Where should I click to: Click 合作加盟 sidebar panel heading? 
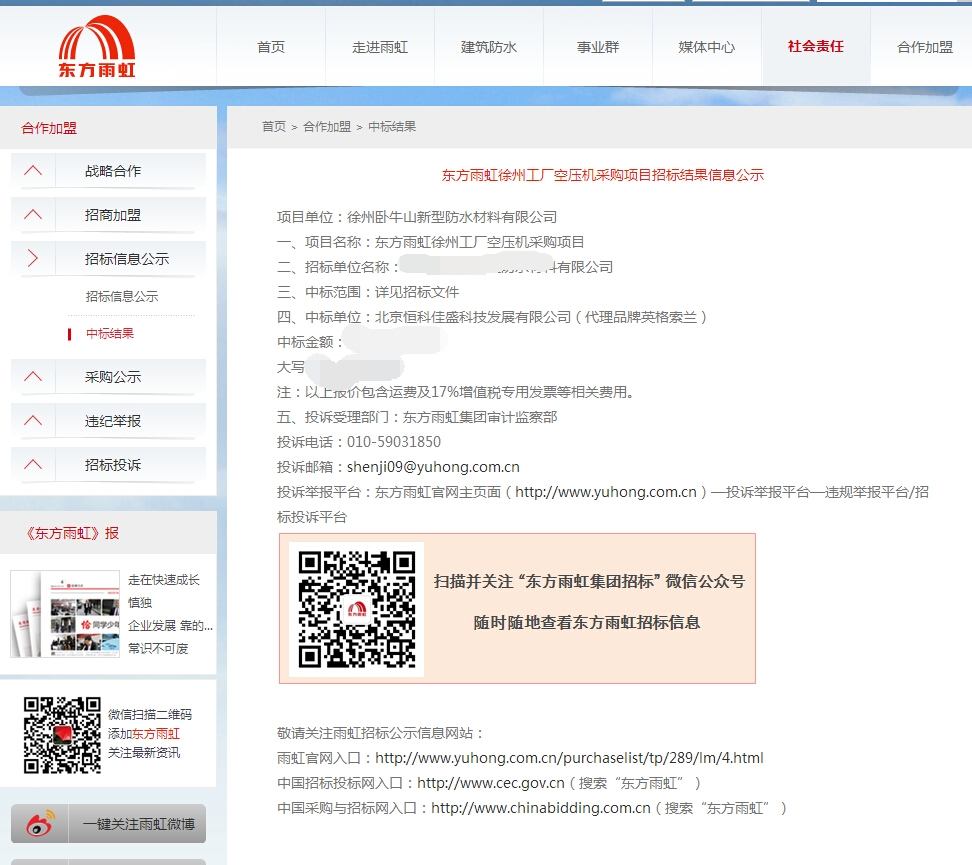pos(49,128)
